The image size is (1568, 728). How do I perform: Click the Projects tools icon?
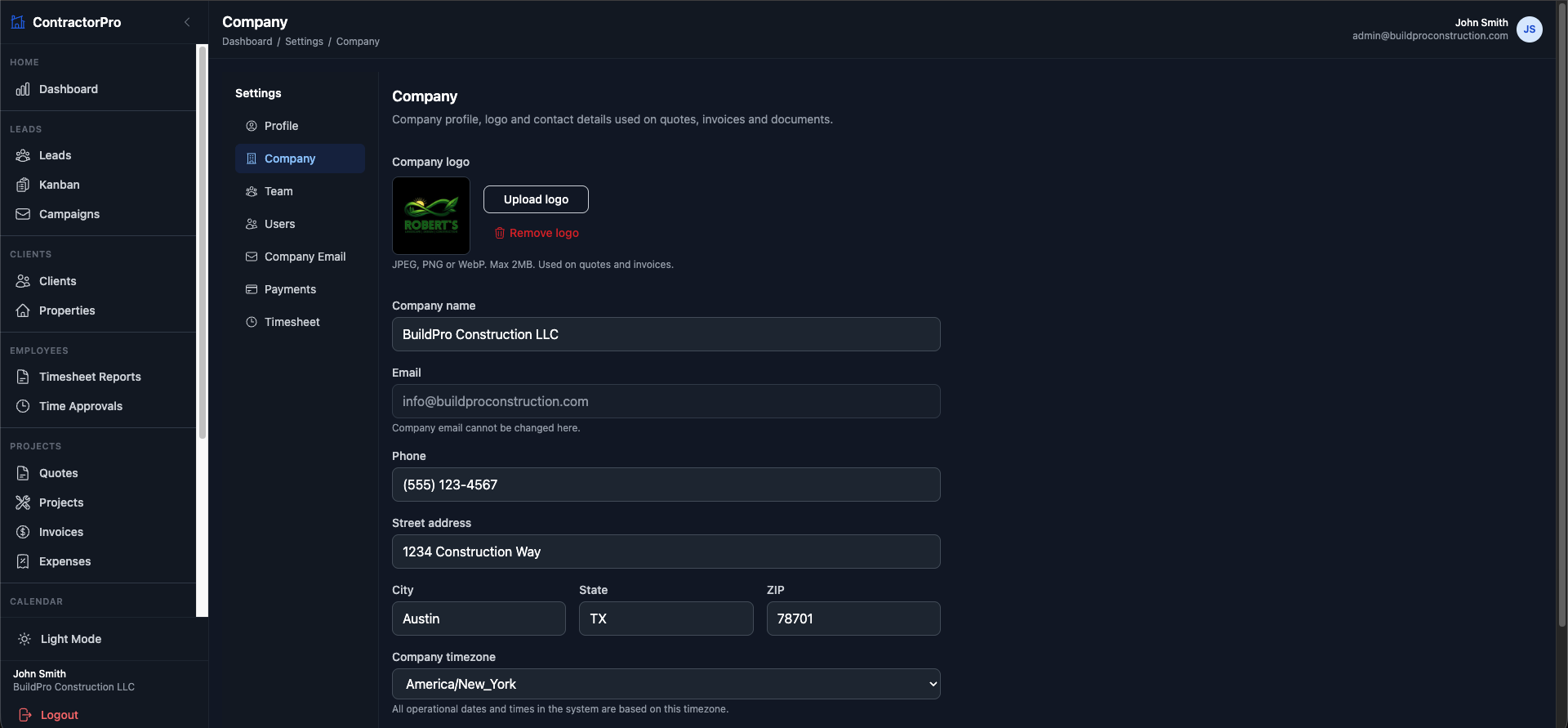(23, 502)
